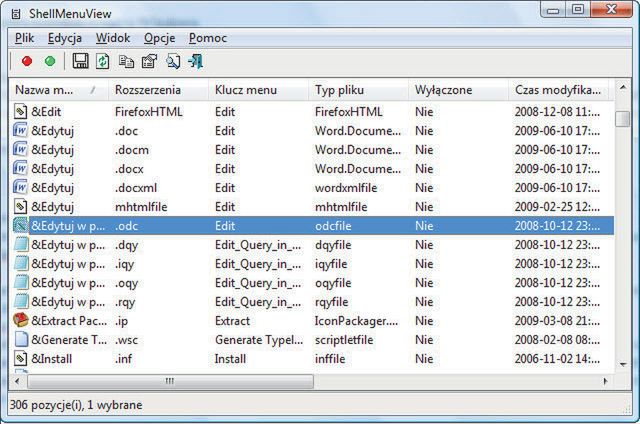
Task: Click the icon of the selected .odc row
Action: (x=20, y=226)
